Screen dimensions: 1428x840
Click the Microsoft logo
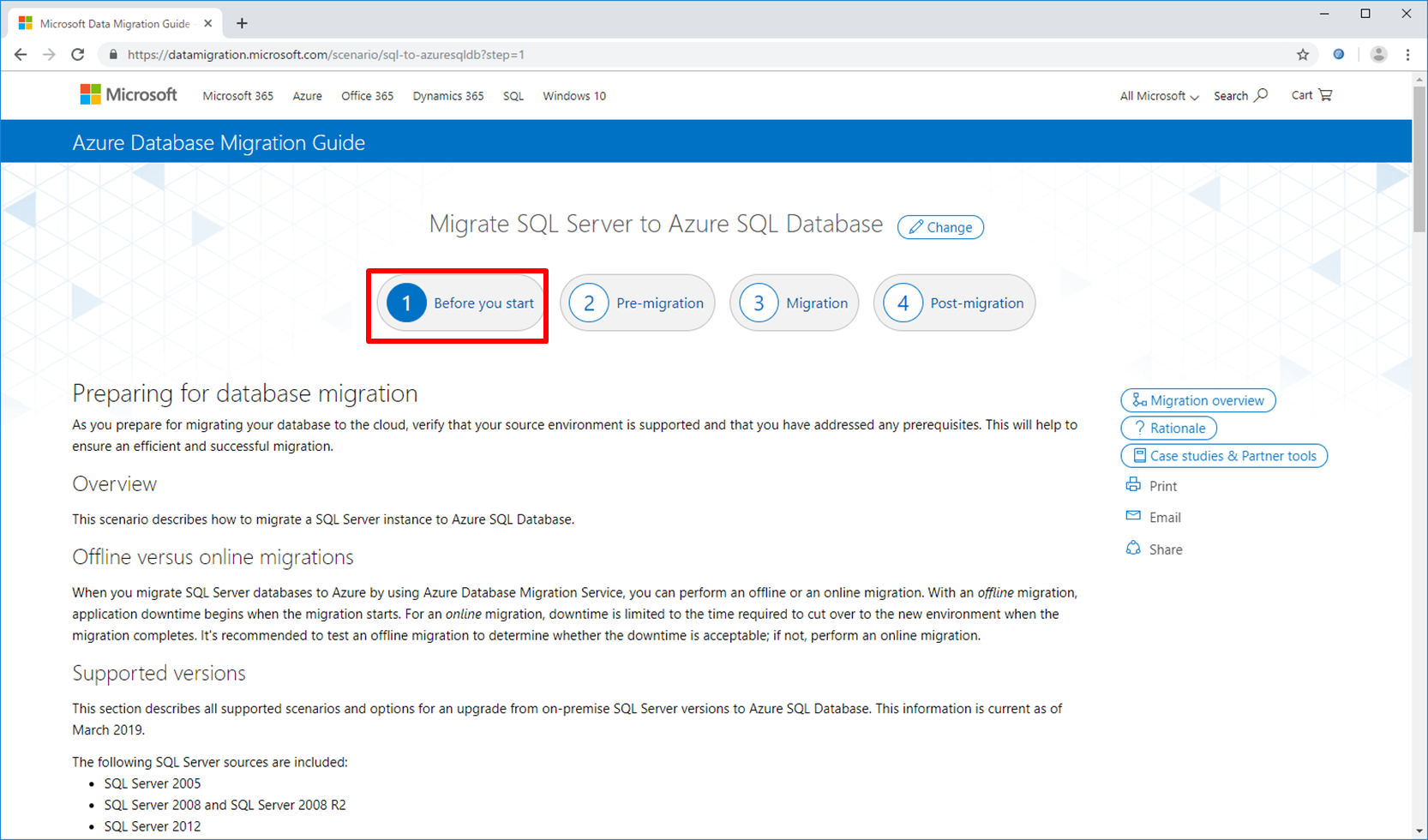(129, 95)
